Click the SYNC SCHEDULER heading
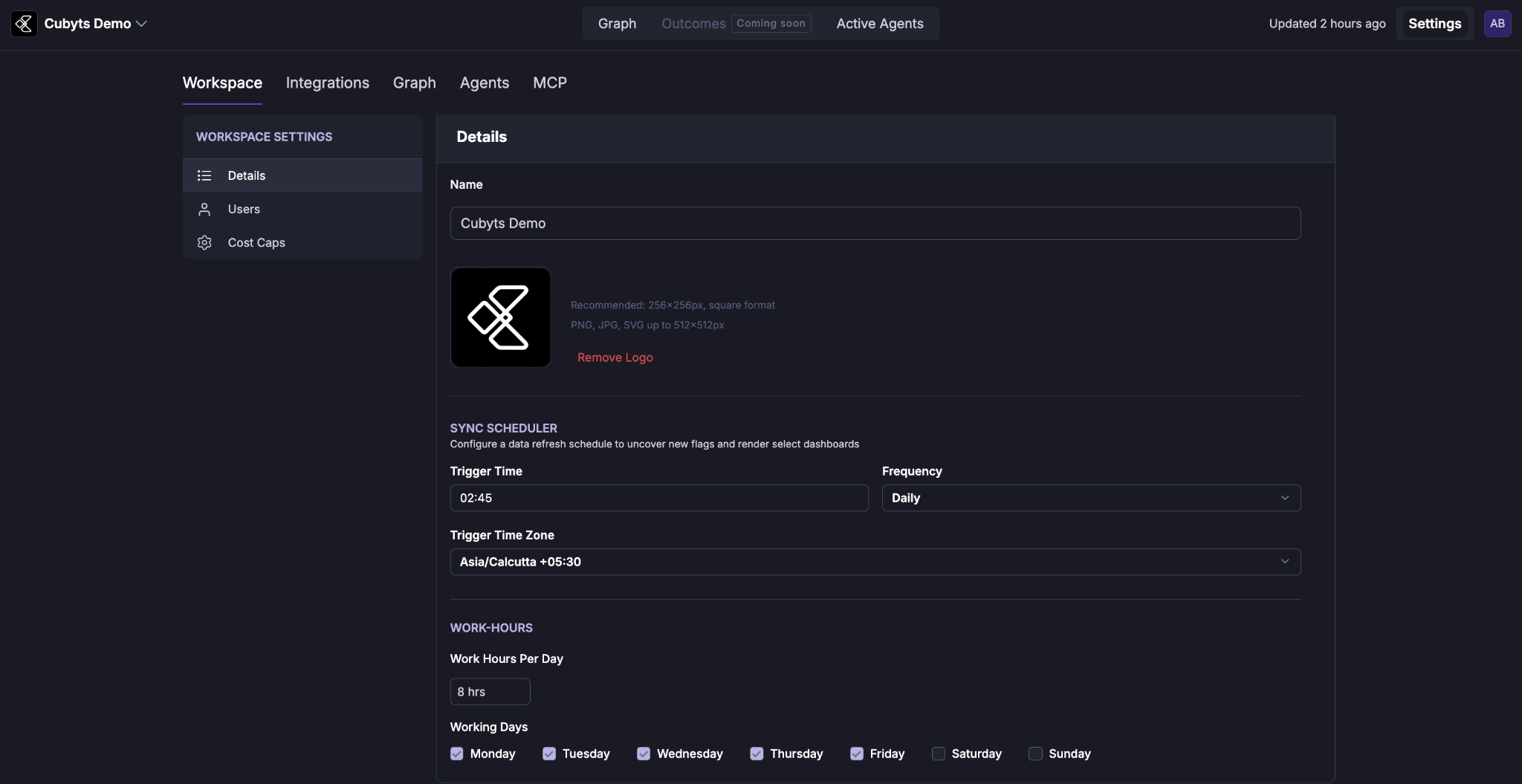This screenshot has height=784, width=1522. (x=503, y=428)
